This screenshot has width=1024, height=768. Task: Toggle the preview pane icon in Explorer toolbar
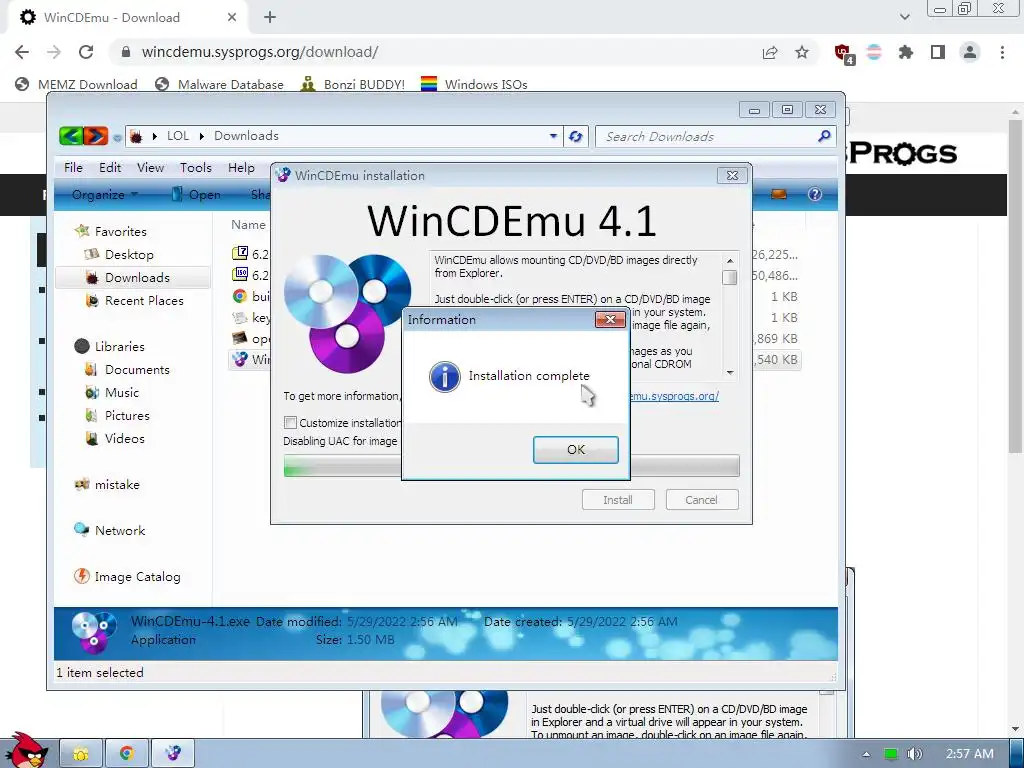tap(778, 194)
